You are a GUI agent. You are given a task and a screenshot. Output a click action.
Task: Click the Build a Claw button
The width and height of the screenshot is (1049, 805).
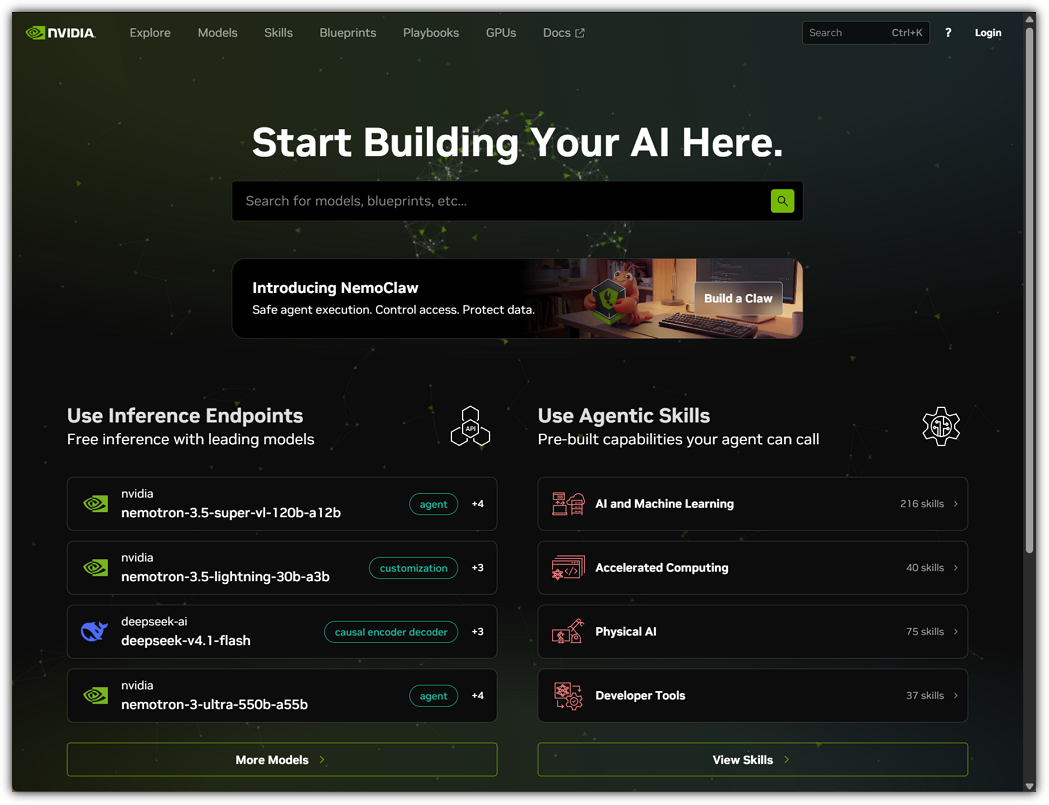pos(738,298)
